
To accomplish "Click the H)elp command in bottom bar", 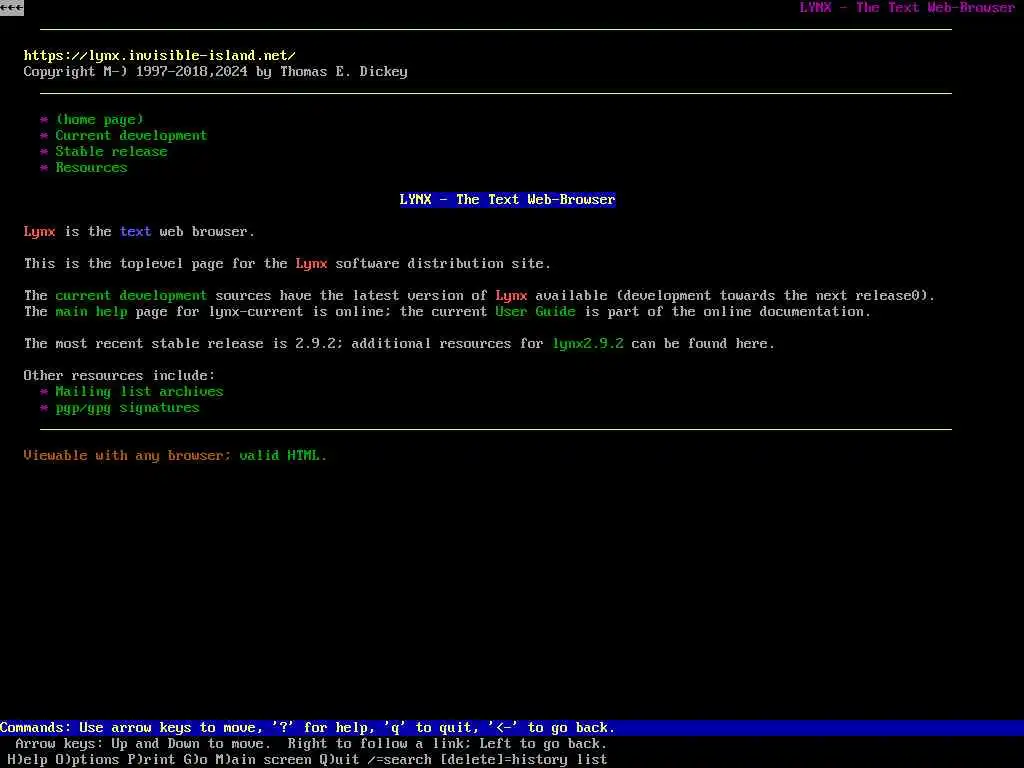I will tap(27, 760).
